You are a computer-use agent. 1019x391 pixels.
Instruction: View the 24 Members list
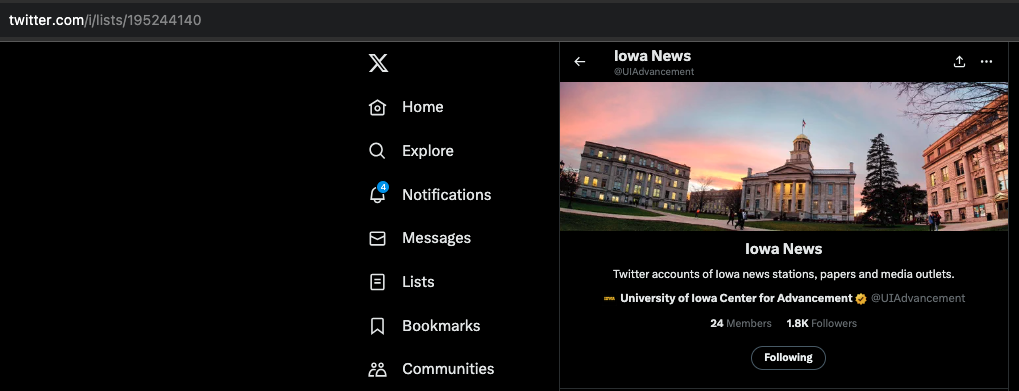741,323
